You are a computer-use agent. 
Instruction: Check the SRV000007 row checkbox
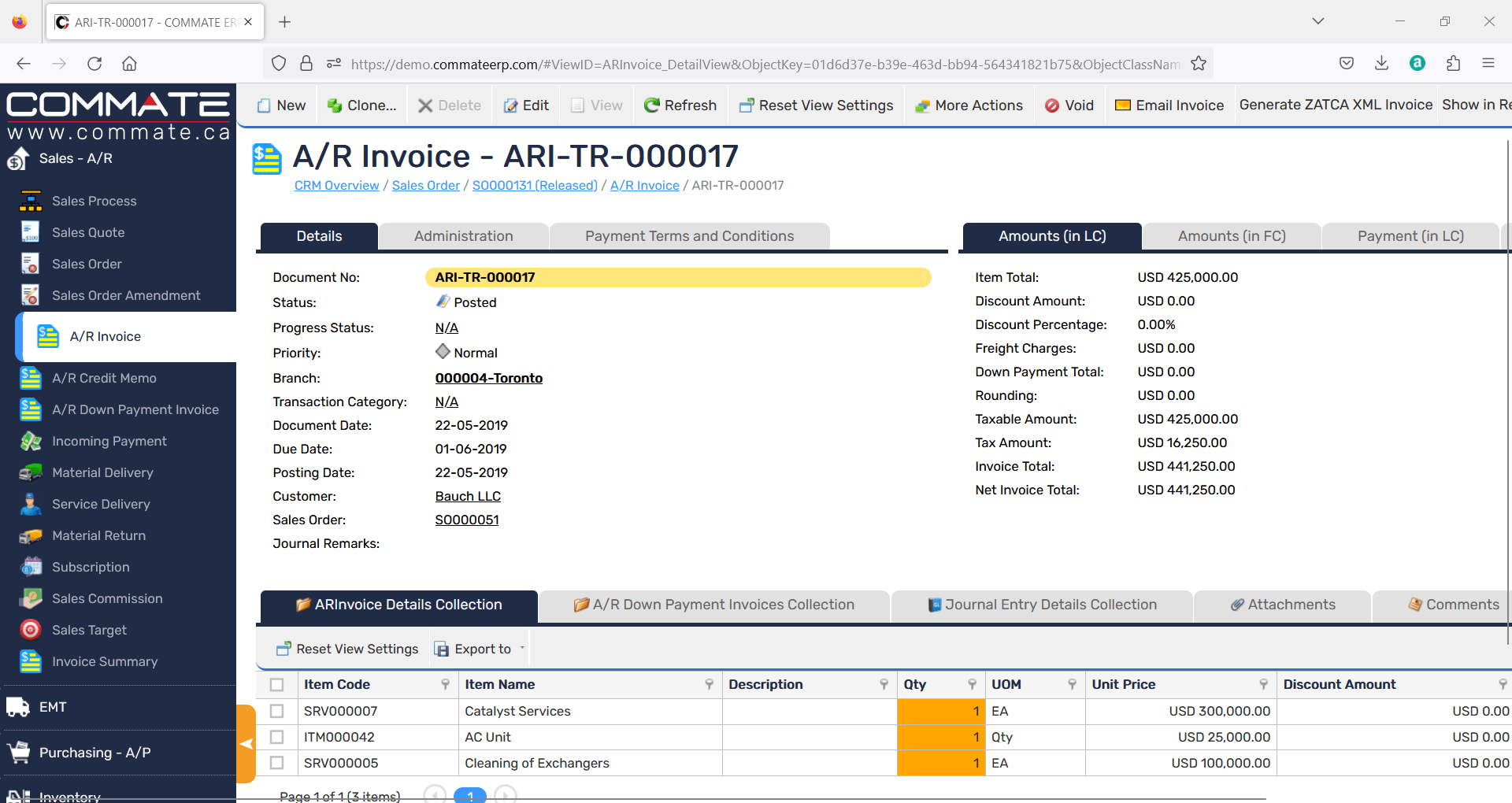276,711
